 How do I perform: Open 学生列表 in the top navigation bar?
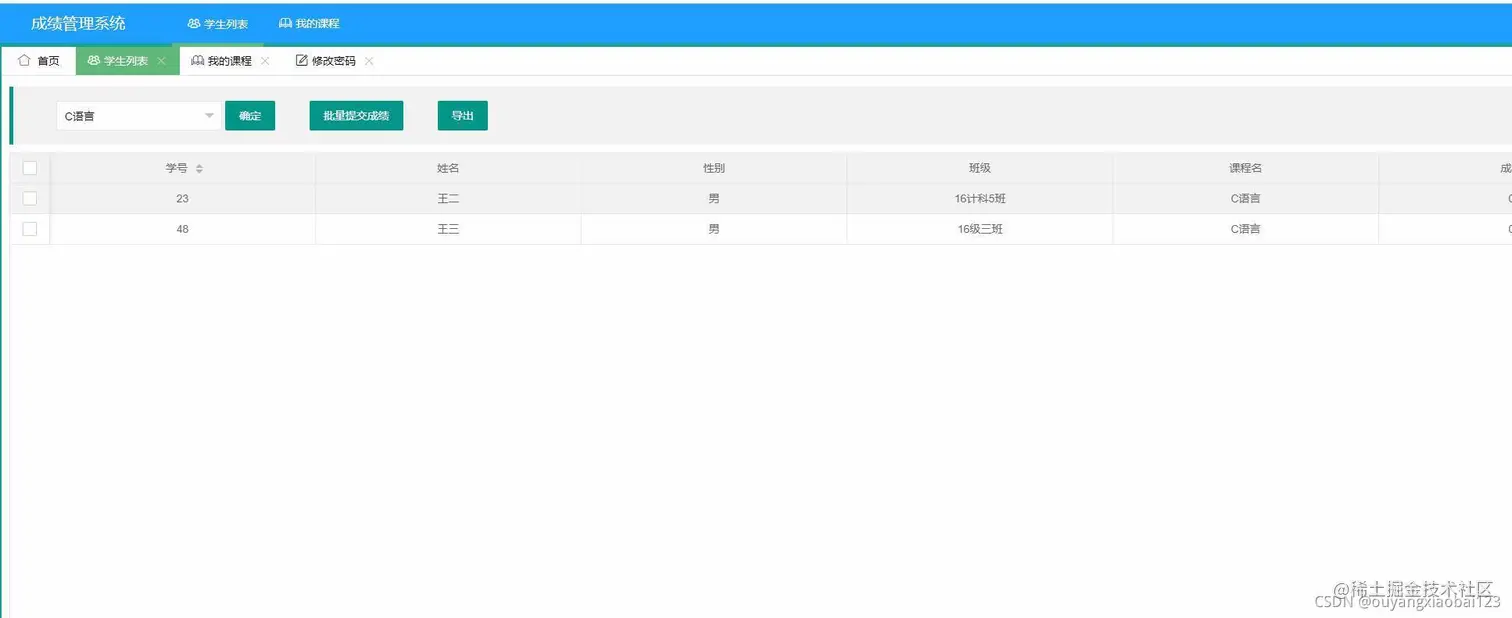click(x=218, y=23)
